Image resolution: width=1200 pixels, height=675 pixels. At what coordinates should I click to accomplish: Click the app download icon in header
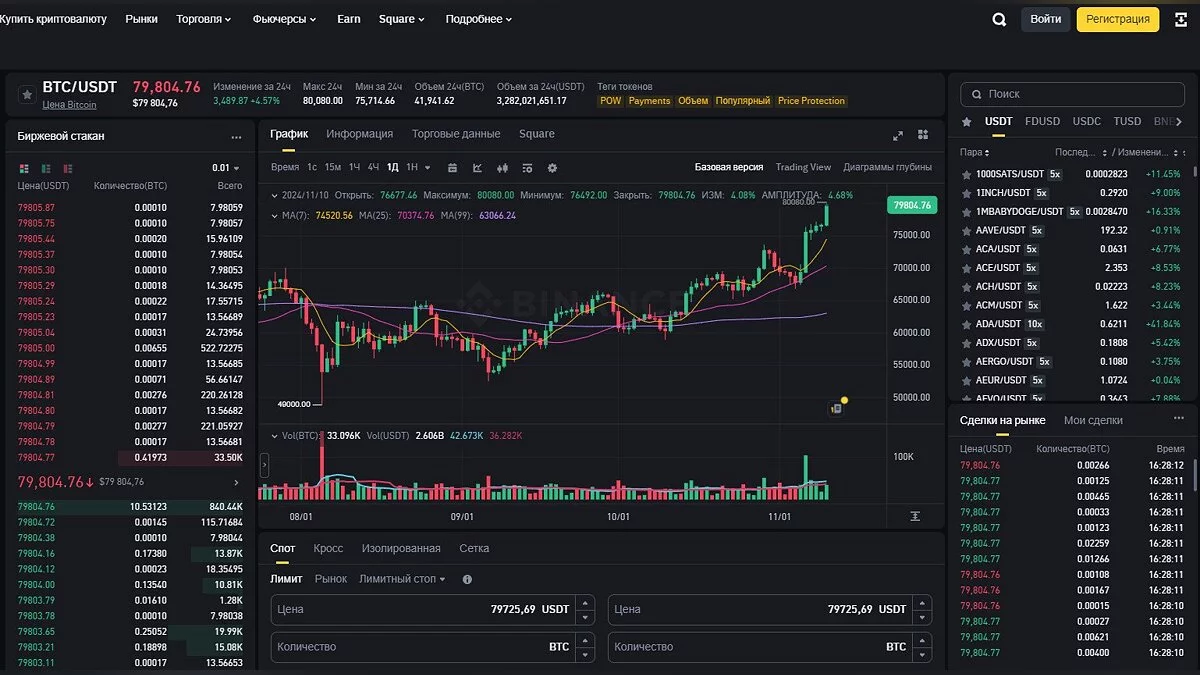click(x=1180, y=19)
